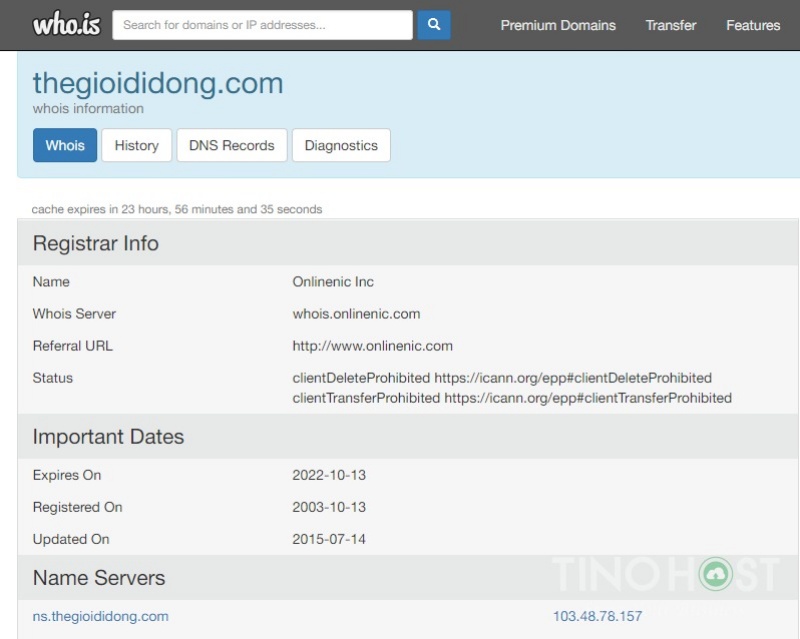Click the whois information subtitle
800x639 pixels.
coord(88,109)
